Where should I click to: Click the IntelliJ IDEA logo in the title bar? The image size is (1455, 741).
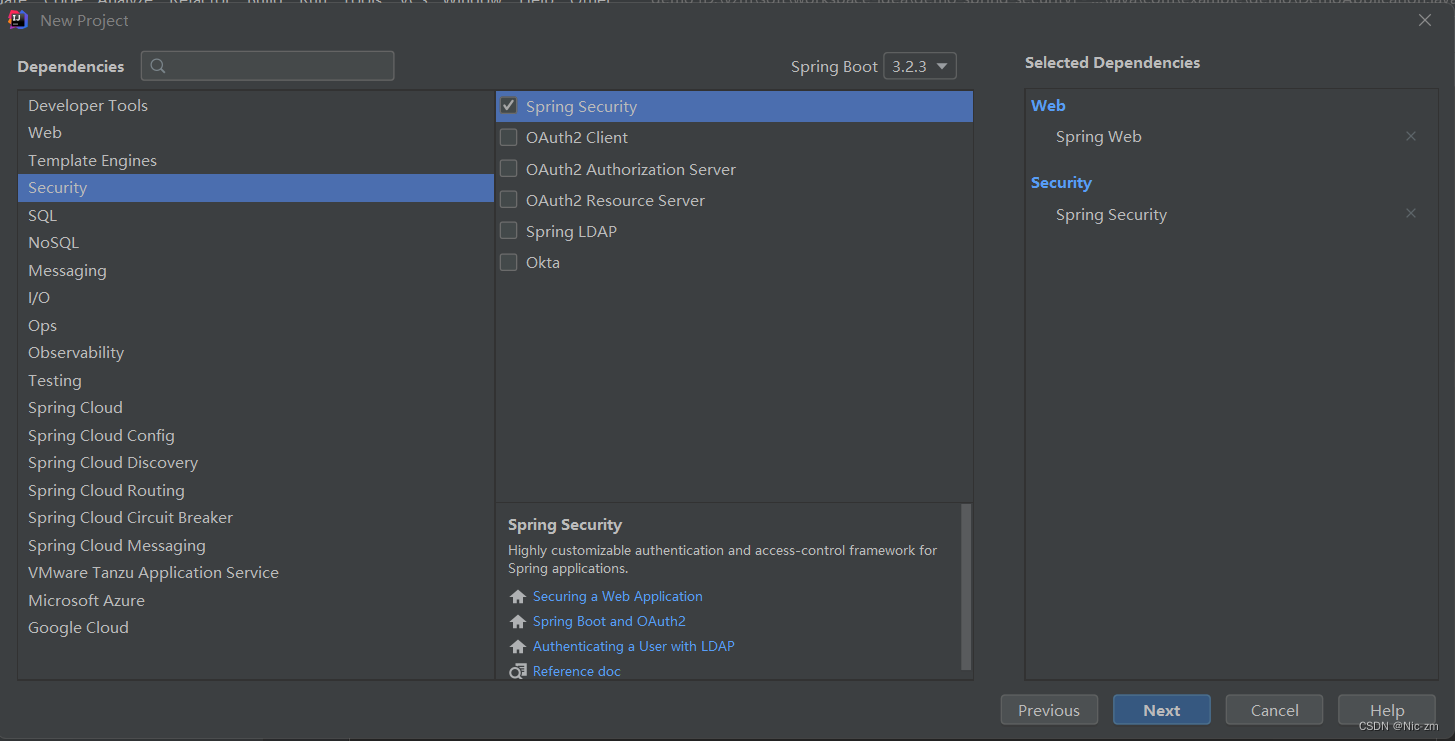click(x=17, y=19)
